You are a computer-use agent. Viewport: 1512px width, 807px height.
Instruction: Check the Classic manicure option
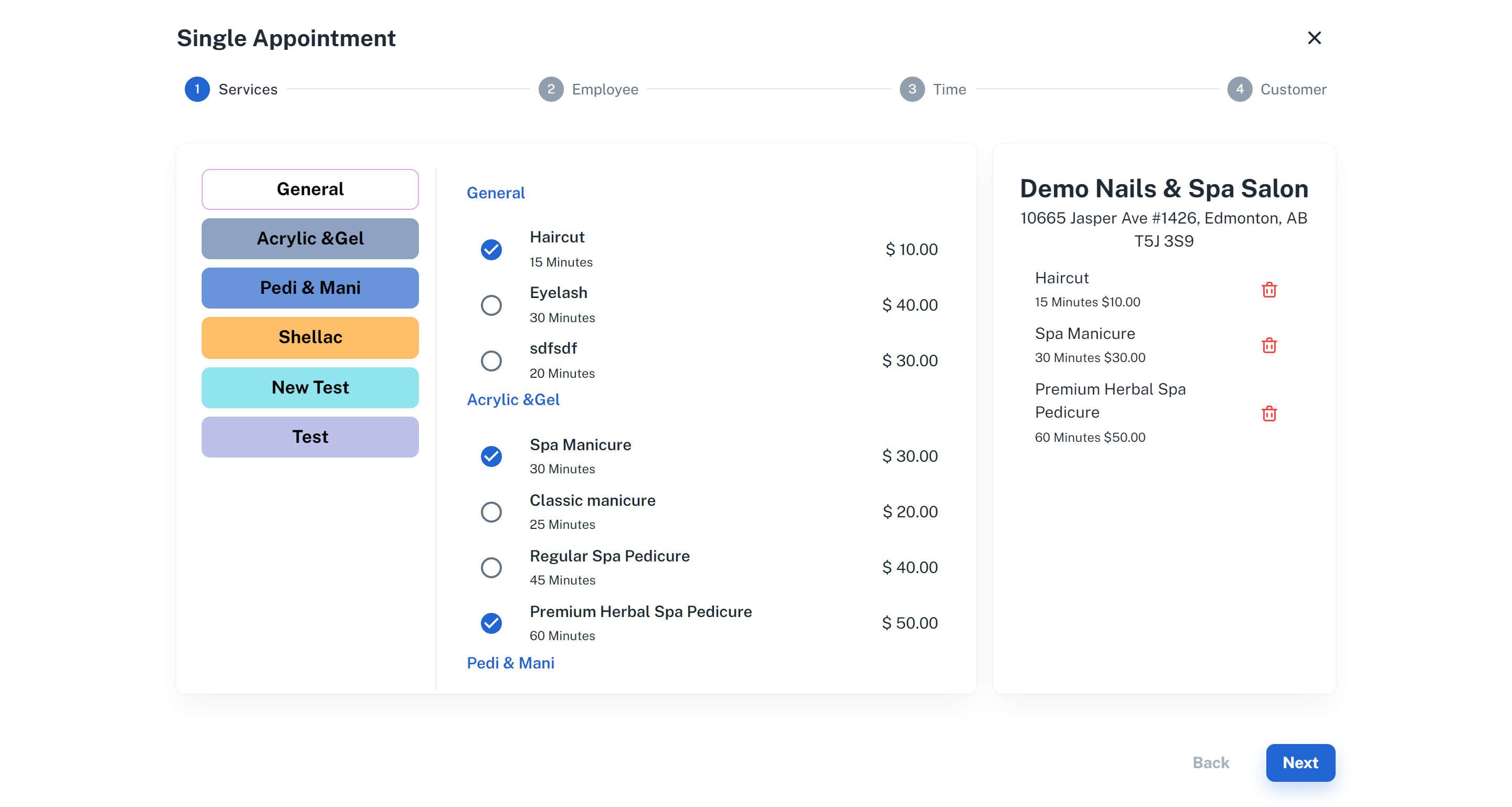click(491, 512)
